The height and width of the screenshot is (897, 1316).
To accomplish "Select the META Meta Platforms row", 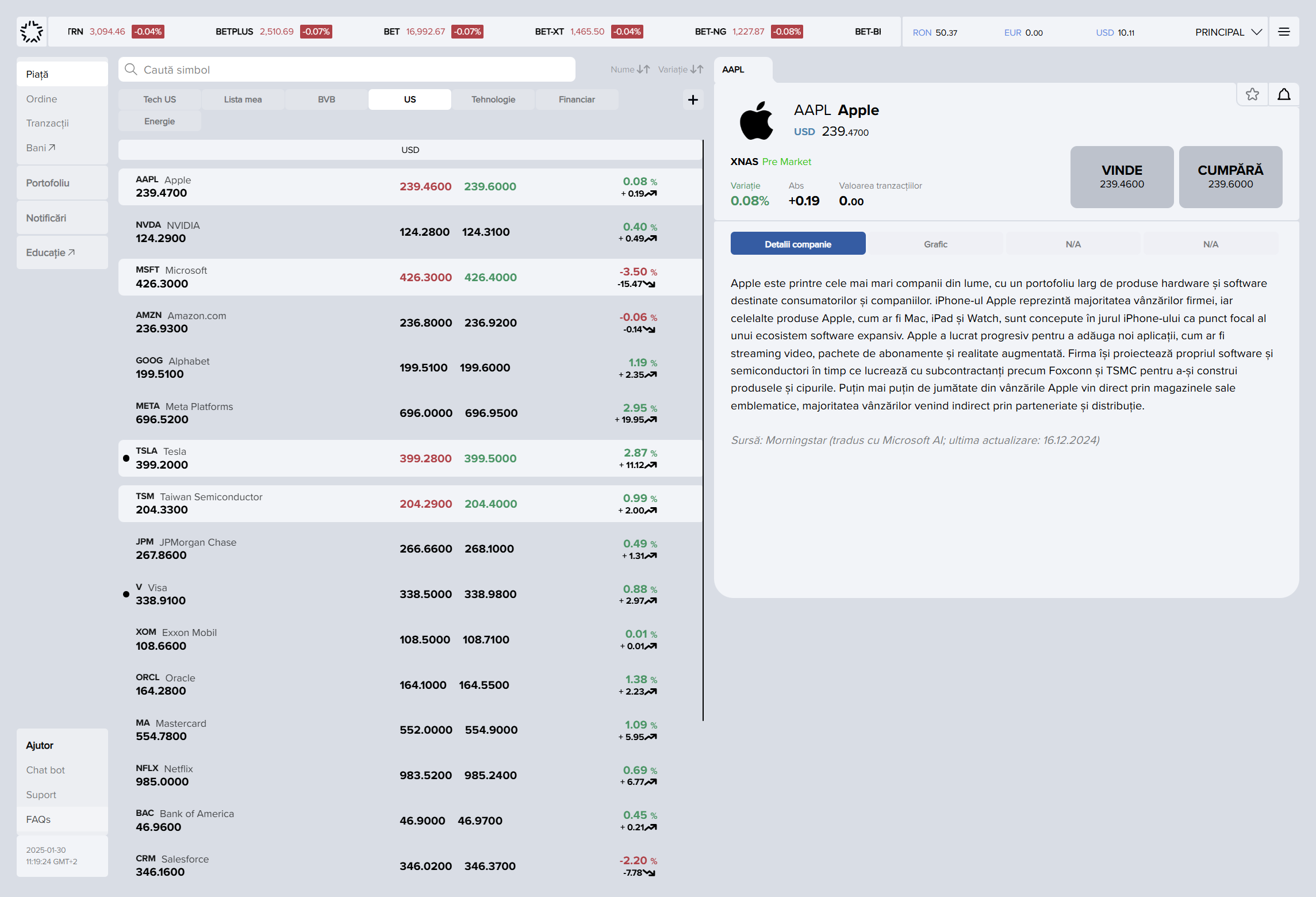I will [410, 413].
